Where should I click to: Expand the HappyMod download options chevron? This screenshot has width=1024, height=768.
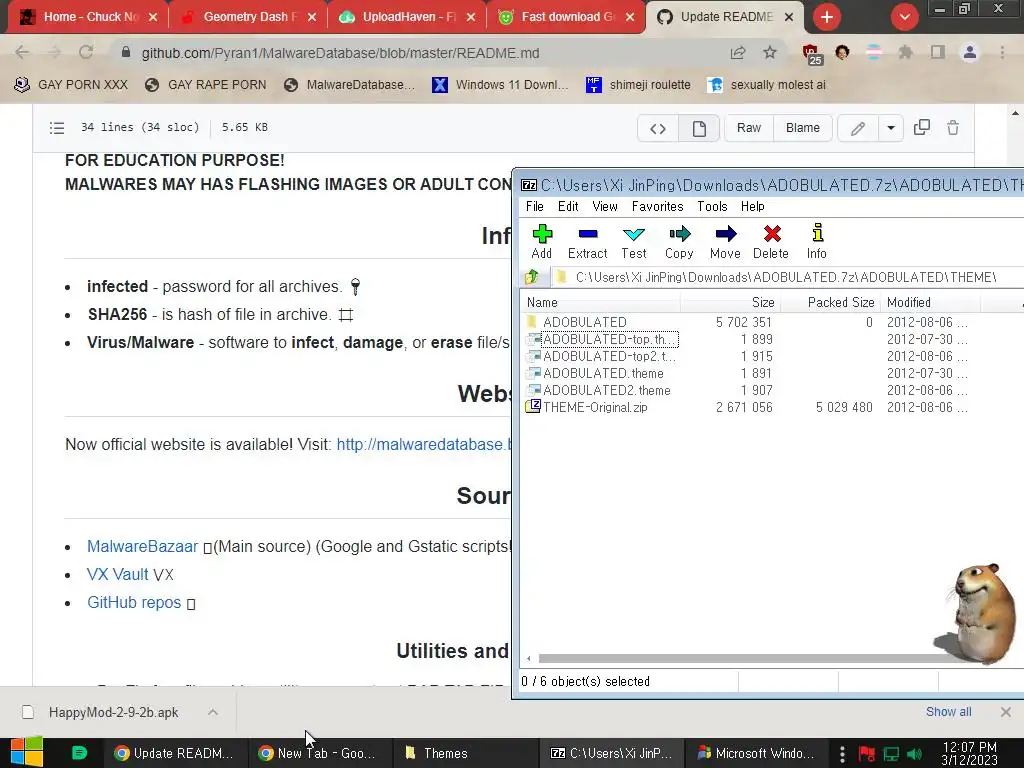pyautogui.click(x=213, y=712)
